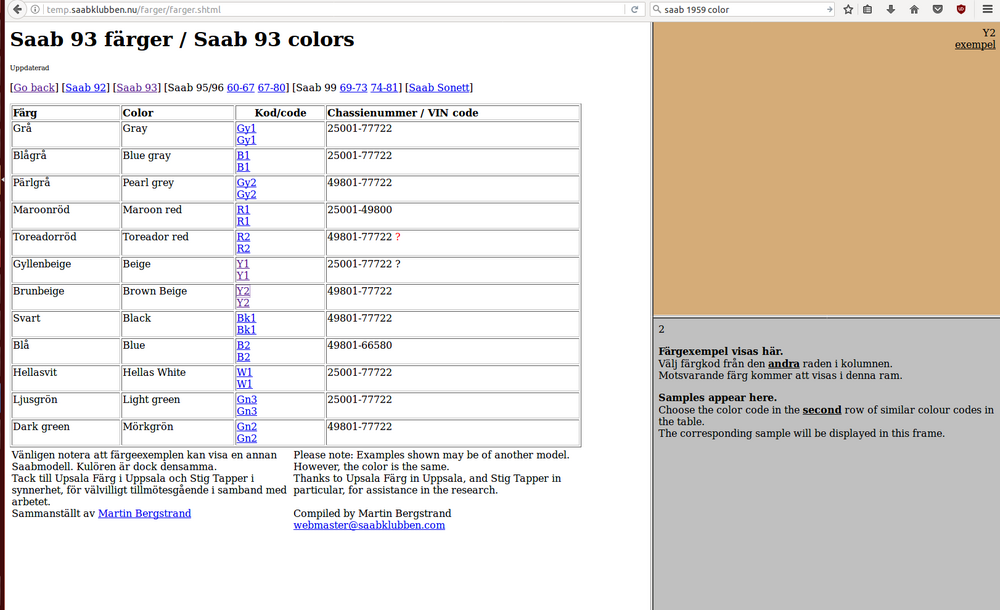Screen dimensions: 1000x610
Task: Click upper R2 code for Toreador red
Action: point(243,237)
